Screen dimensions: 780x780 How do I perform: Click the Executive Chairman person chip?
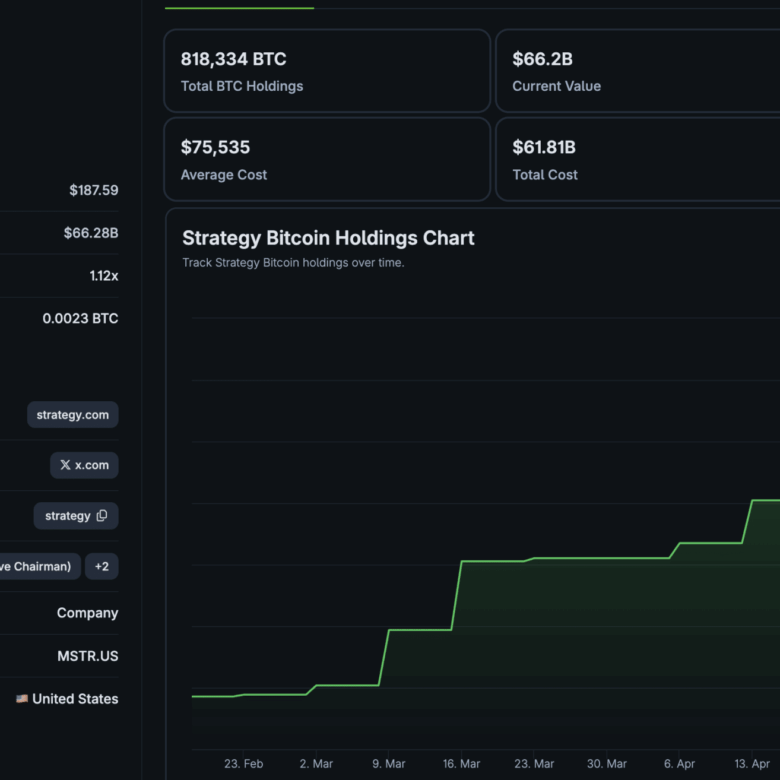click(40, 566)
